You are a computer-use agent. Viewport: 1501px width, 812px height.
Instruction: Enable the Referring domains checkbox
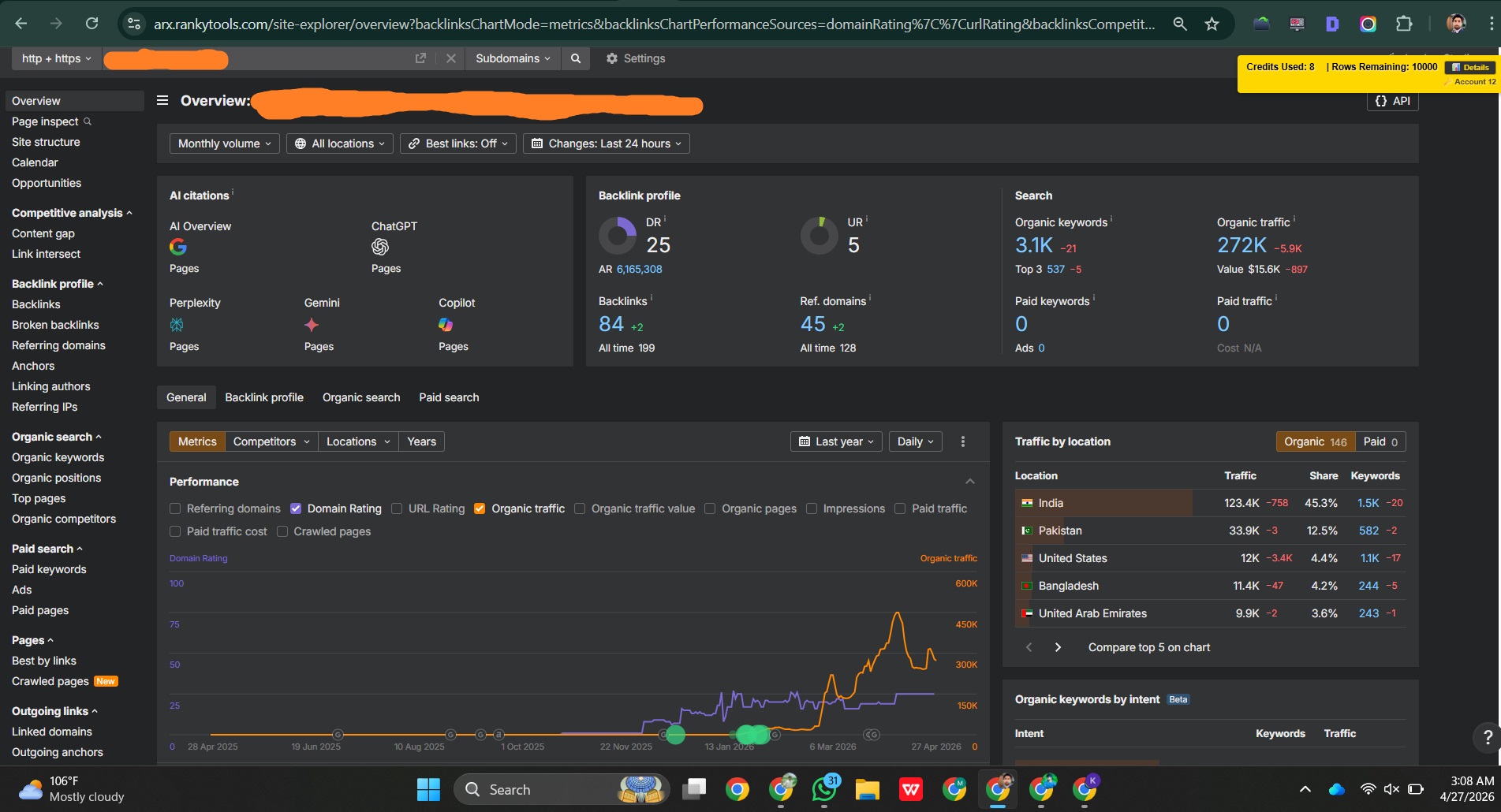click(175, 508)
